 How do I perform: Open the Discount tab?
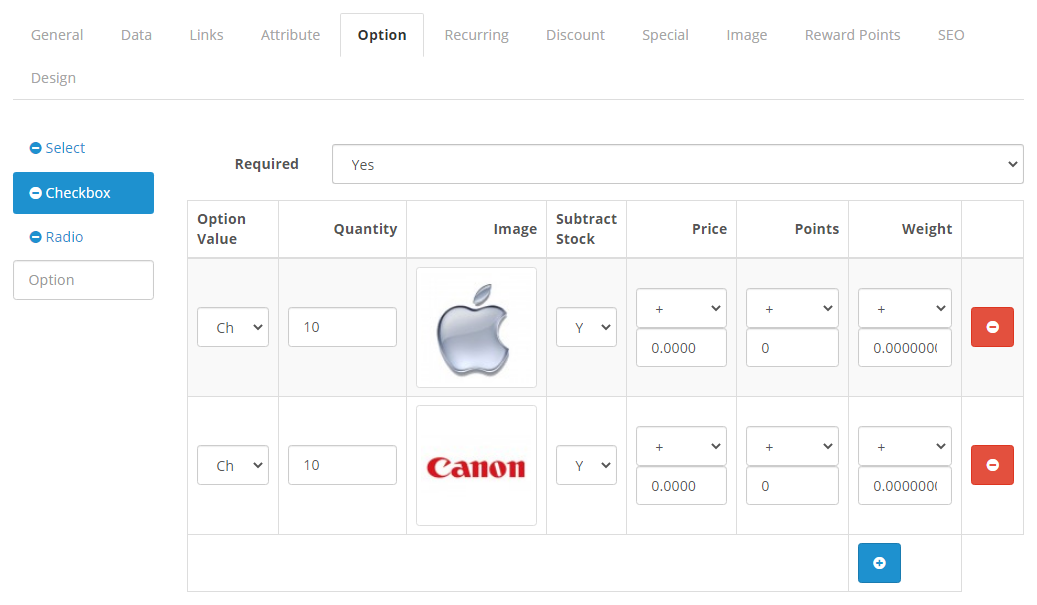[x=575, y=35]
